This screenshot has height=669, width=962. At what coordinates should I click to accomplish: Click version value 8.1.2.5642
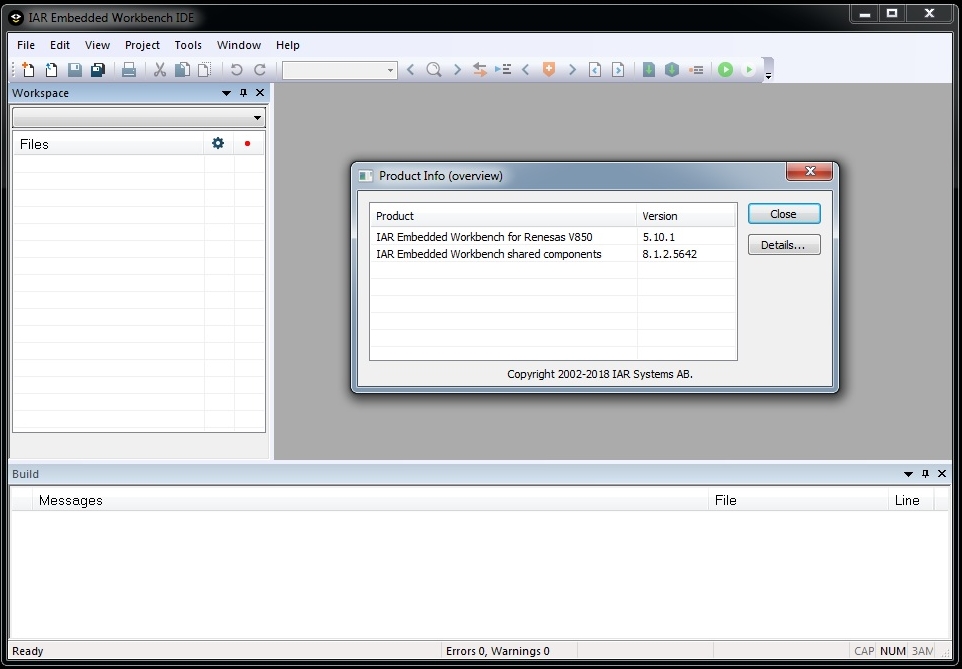click(x=669, y=254)
